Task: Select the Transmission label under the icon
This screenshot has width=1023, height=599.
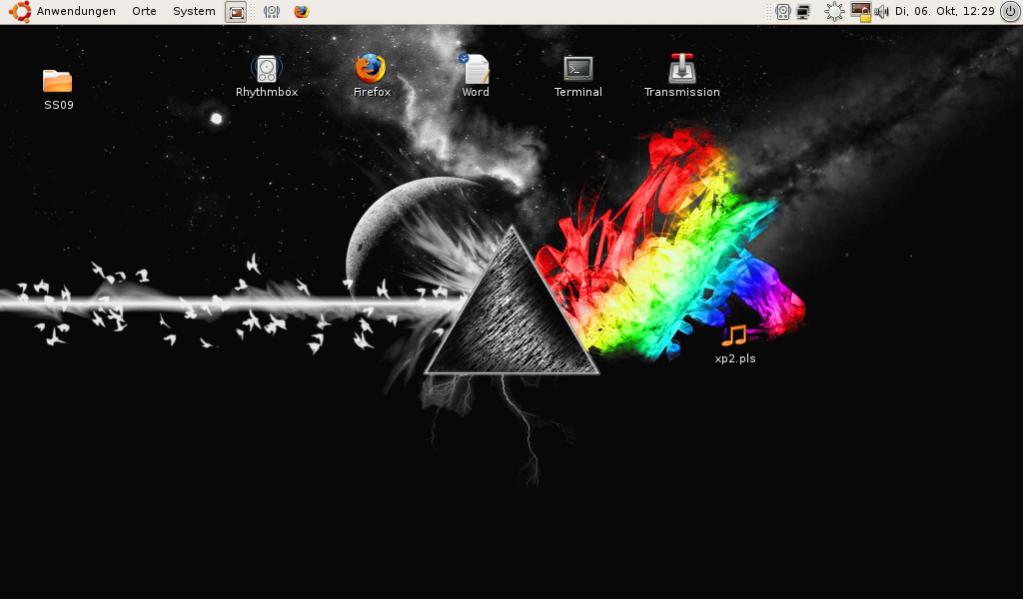Action: [682, 92]
